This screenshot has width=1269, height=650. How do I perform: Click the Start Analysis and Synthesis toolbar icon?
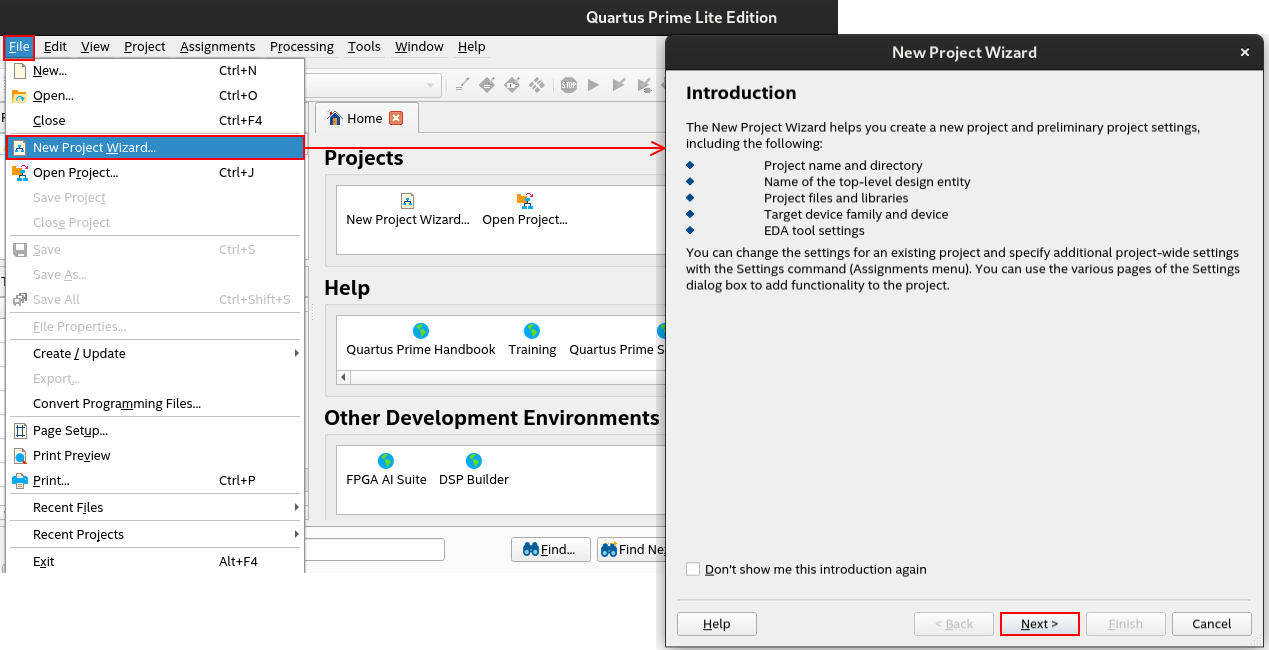(x=618, y=85)
